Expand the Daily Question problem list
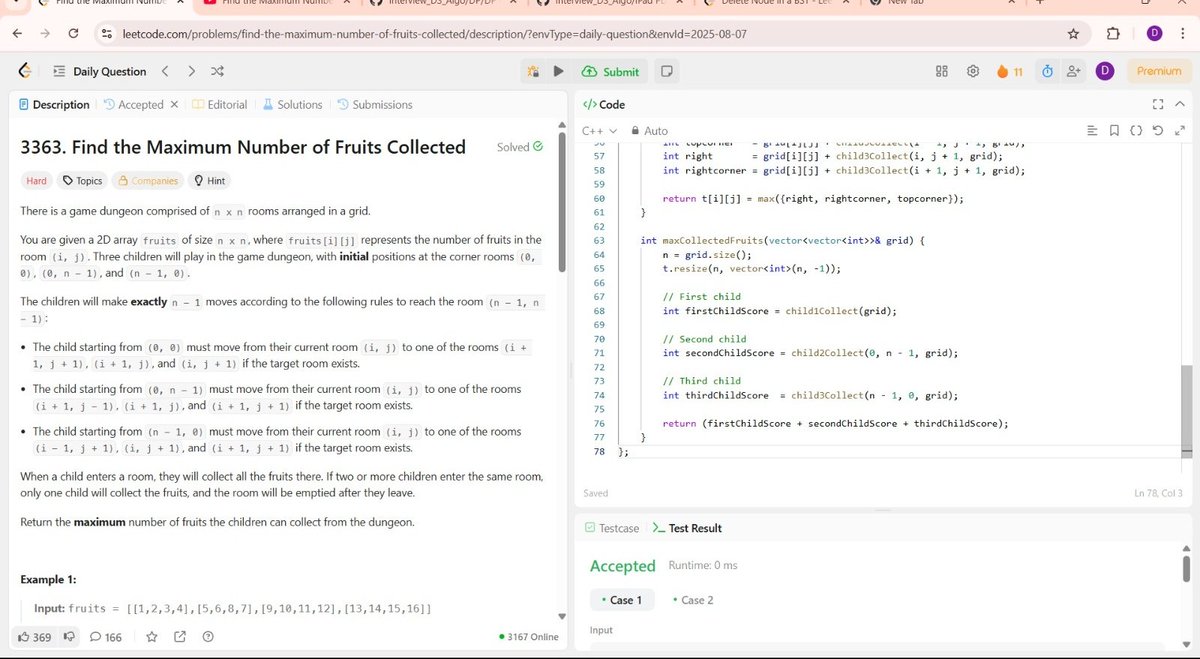 pyautogui.click(x=99, y=71)
